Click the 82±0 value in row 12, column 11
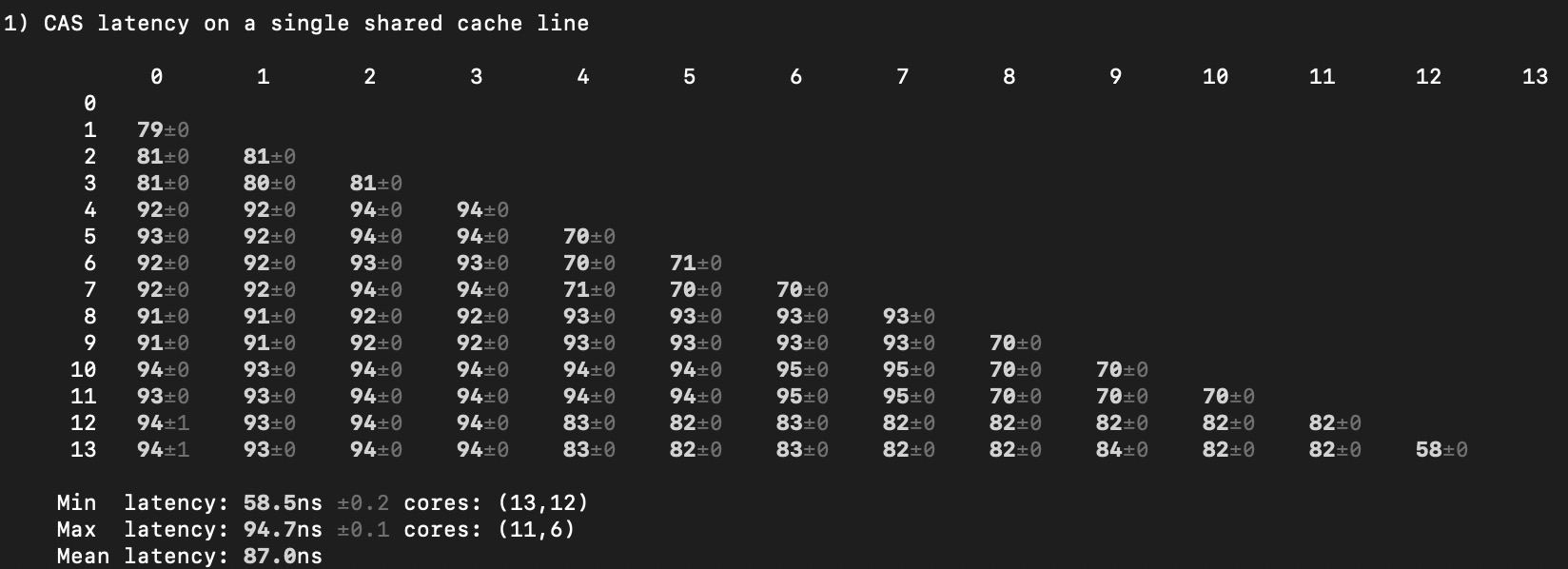Viewport: 1568px width, 569px height. 1334,423
